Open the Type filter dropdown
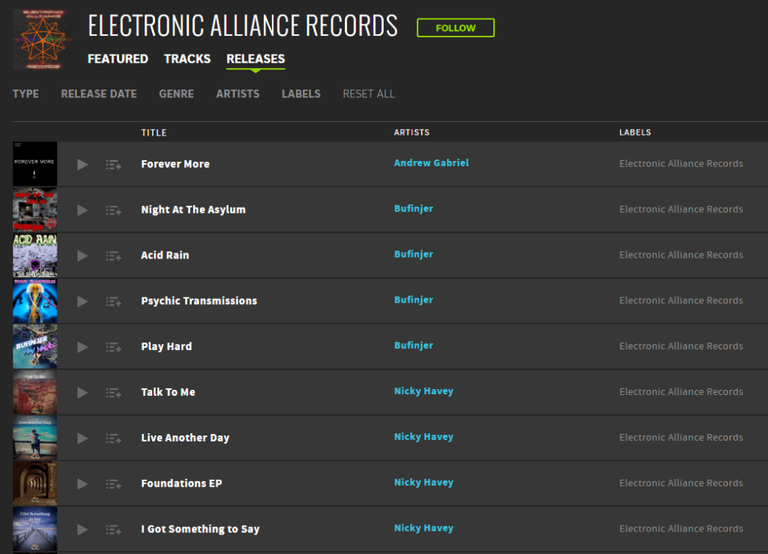The image size is (768, 554). point(25,94)
